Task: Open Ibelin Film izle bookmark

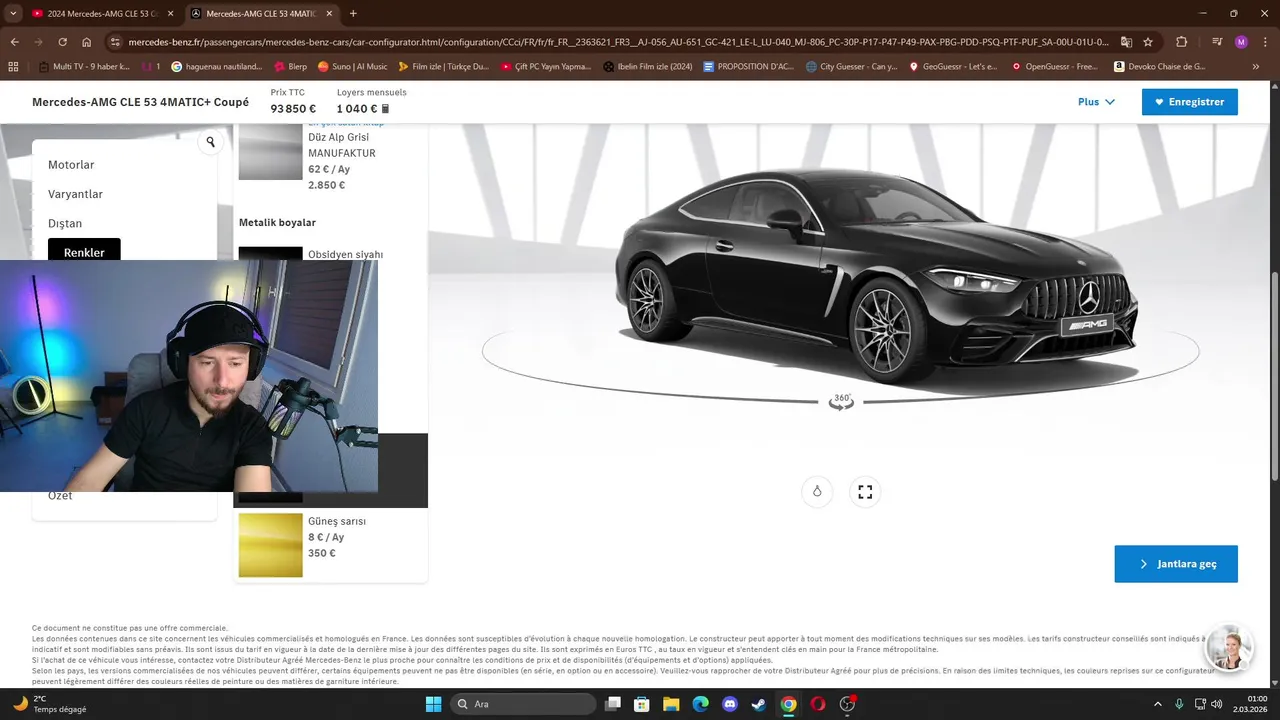Action: coord(648,66)
